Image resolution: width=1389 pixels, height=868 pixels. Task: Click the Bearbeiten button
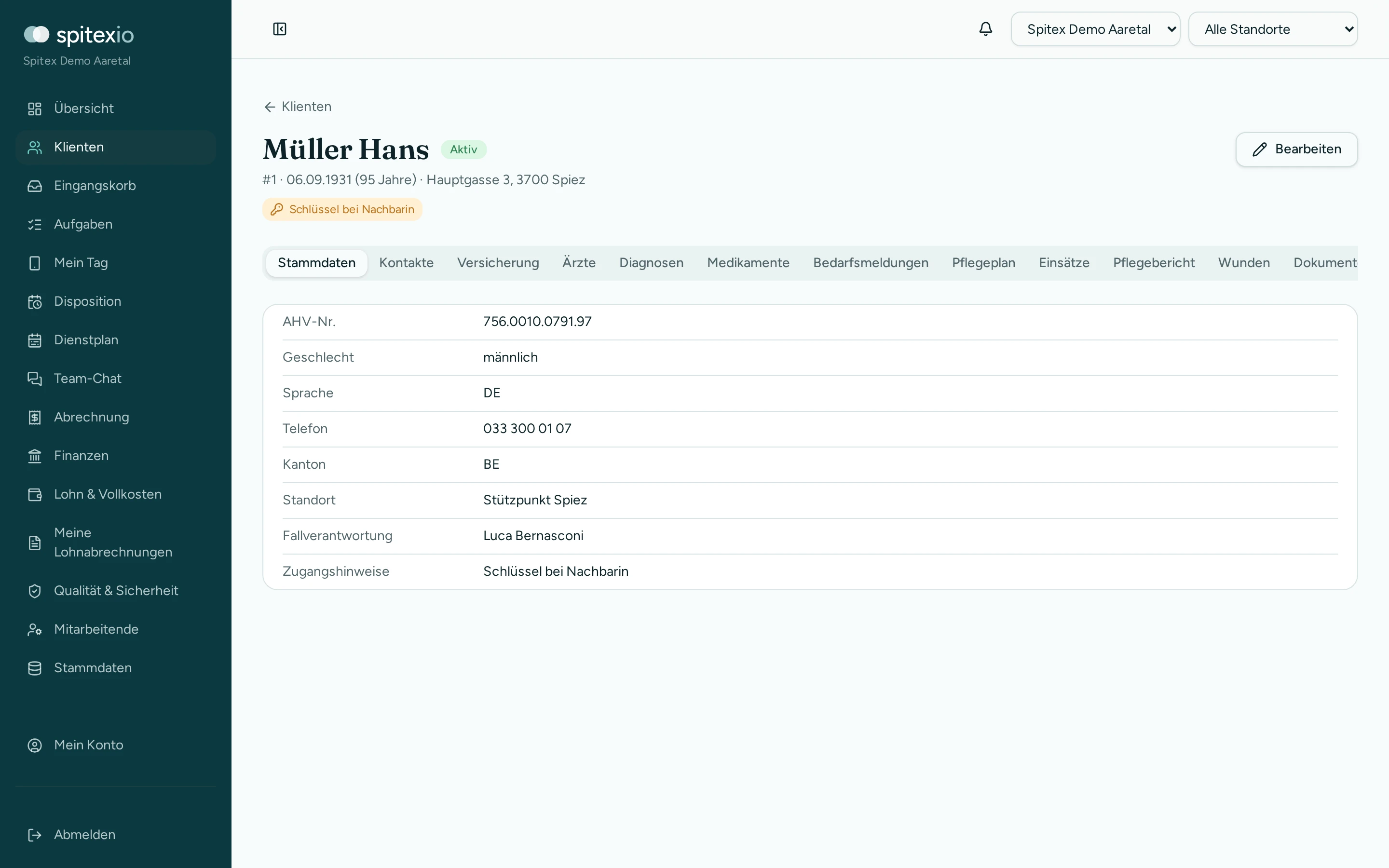[x=1296, y=149]
